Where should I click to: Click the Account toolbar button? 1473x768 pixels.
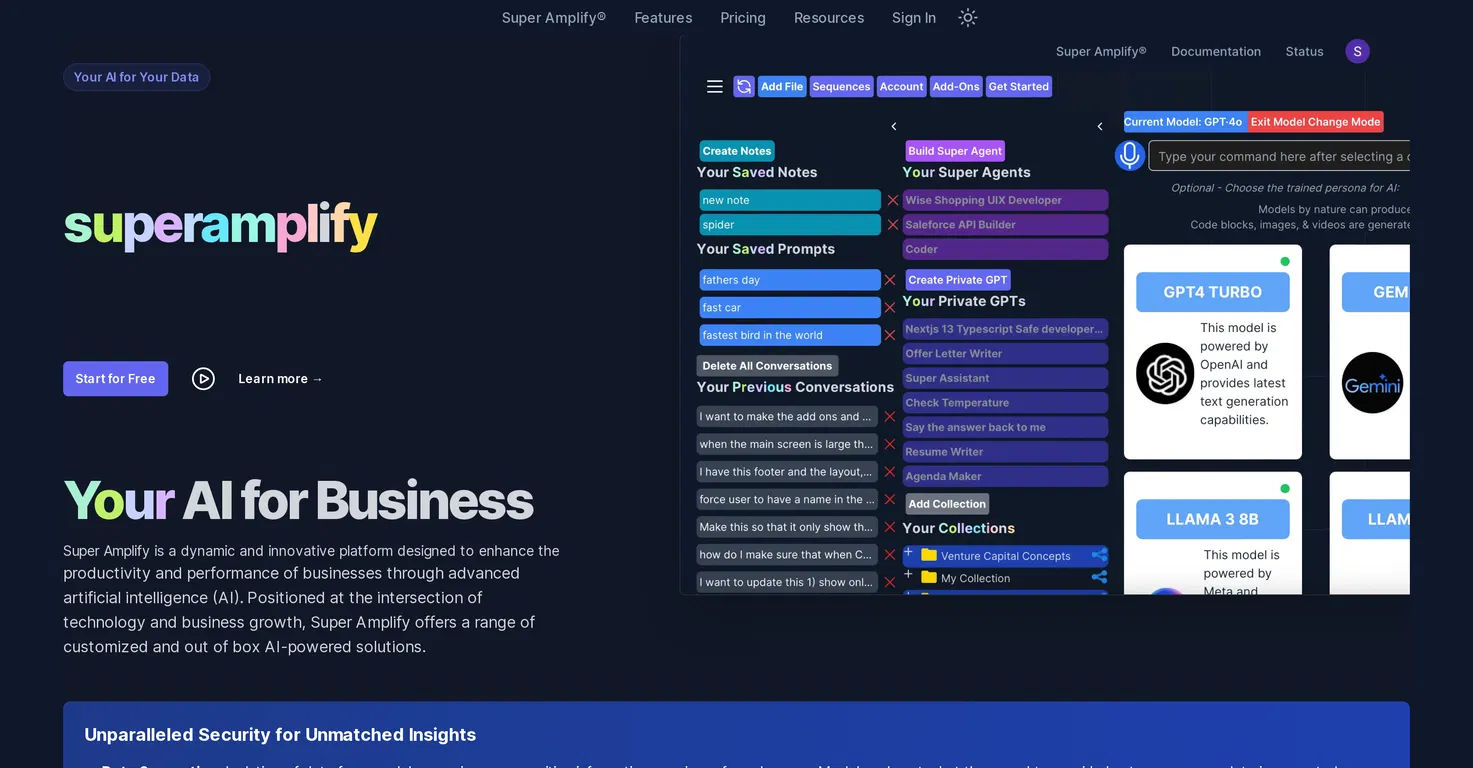[901, 87]
